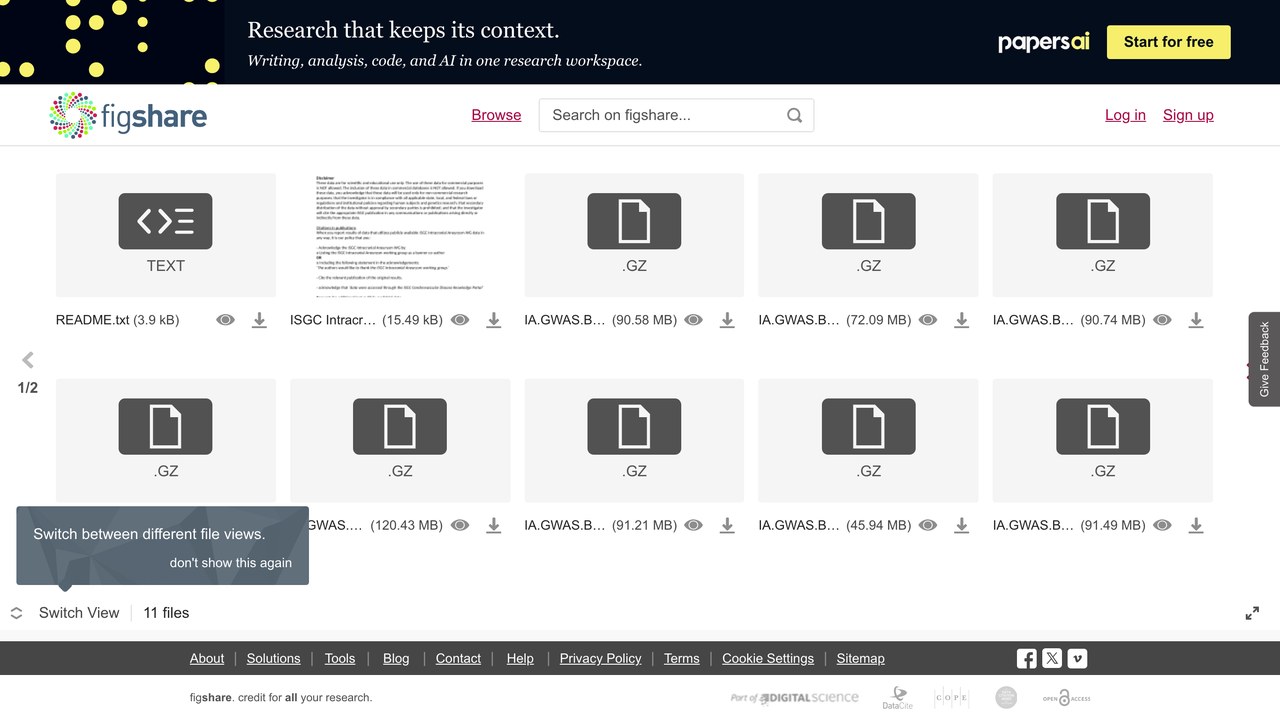
Task: Open the Solutions footer link
Action: coord(274,658)
